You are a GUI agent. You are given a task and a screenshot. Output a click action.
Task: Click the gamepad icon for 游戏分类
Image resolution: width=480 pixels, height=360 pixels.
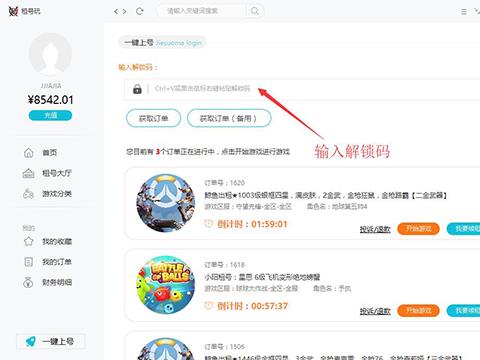pos(28,194)
